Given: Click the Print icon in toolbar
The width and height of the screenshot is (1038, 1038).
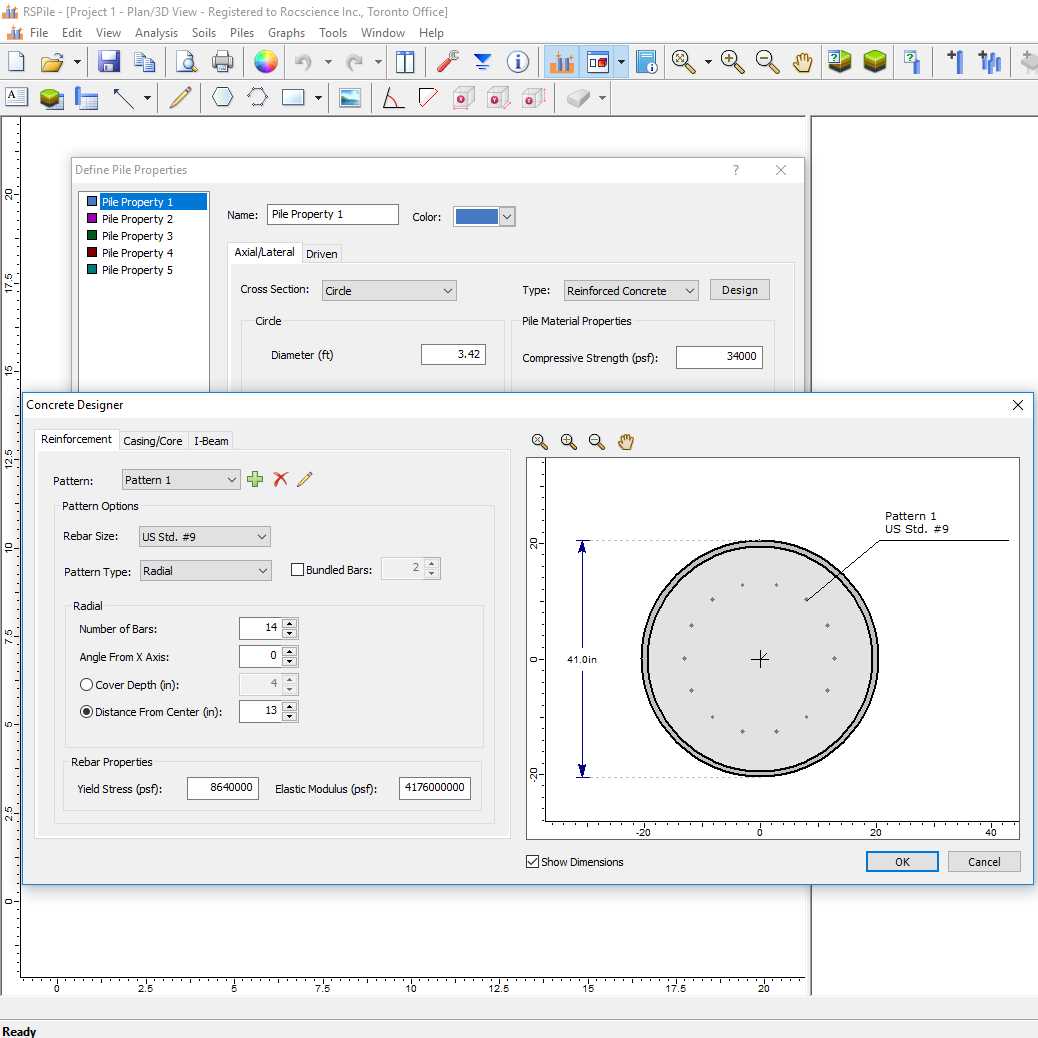Looking at the screenshot, I should [222, 62].
